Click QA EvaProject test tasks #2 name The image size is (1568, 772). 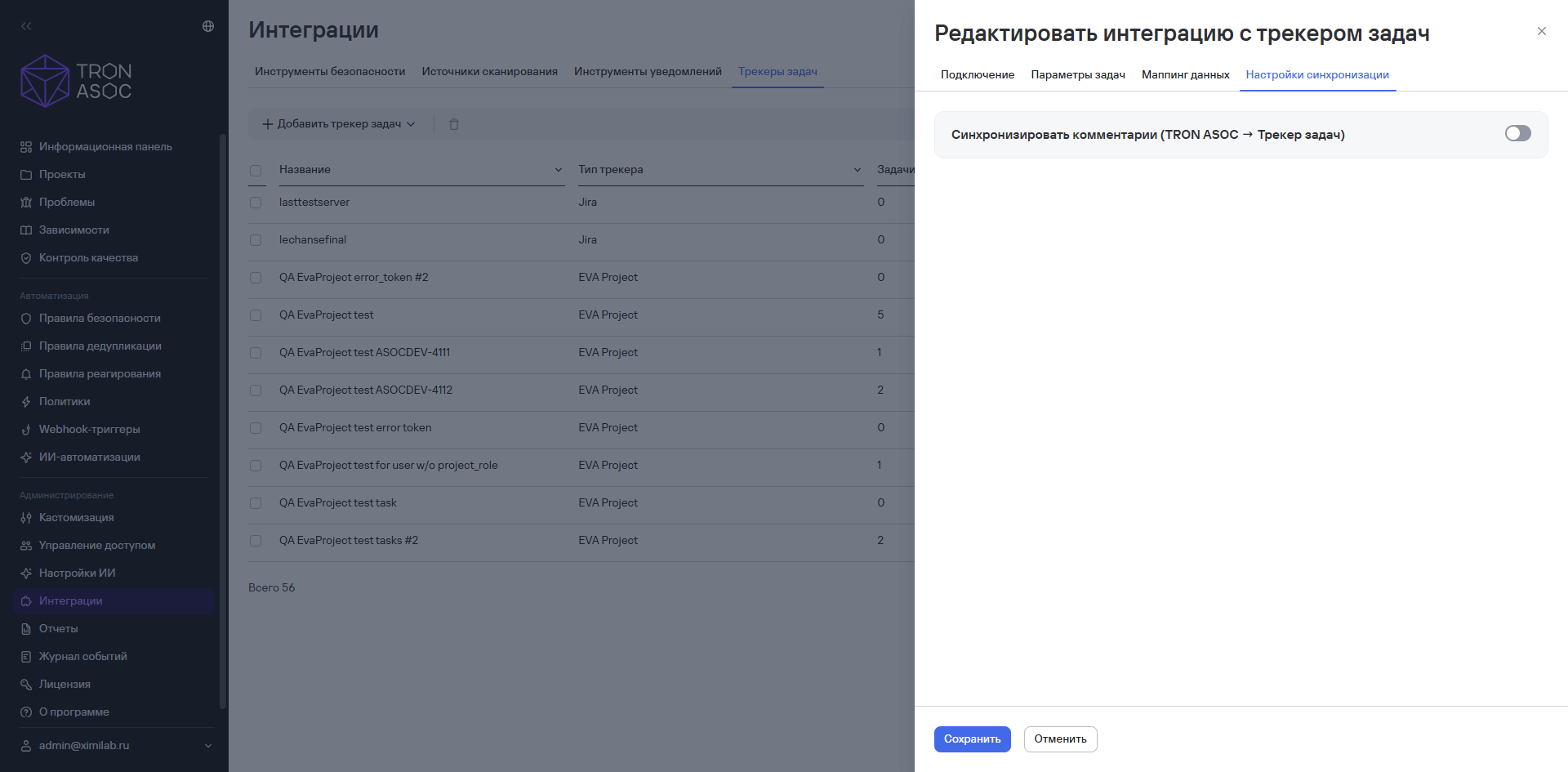[x=349, y=541]
